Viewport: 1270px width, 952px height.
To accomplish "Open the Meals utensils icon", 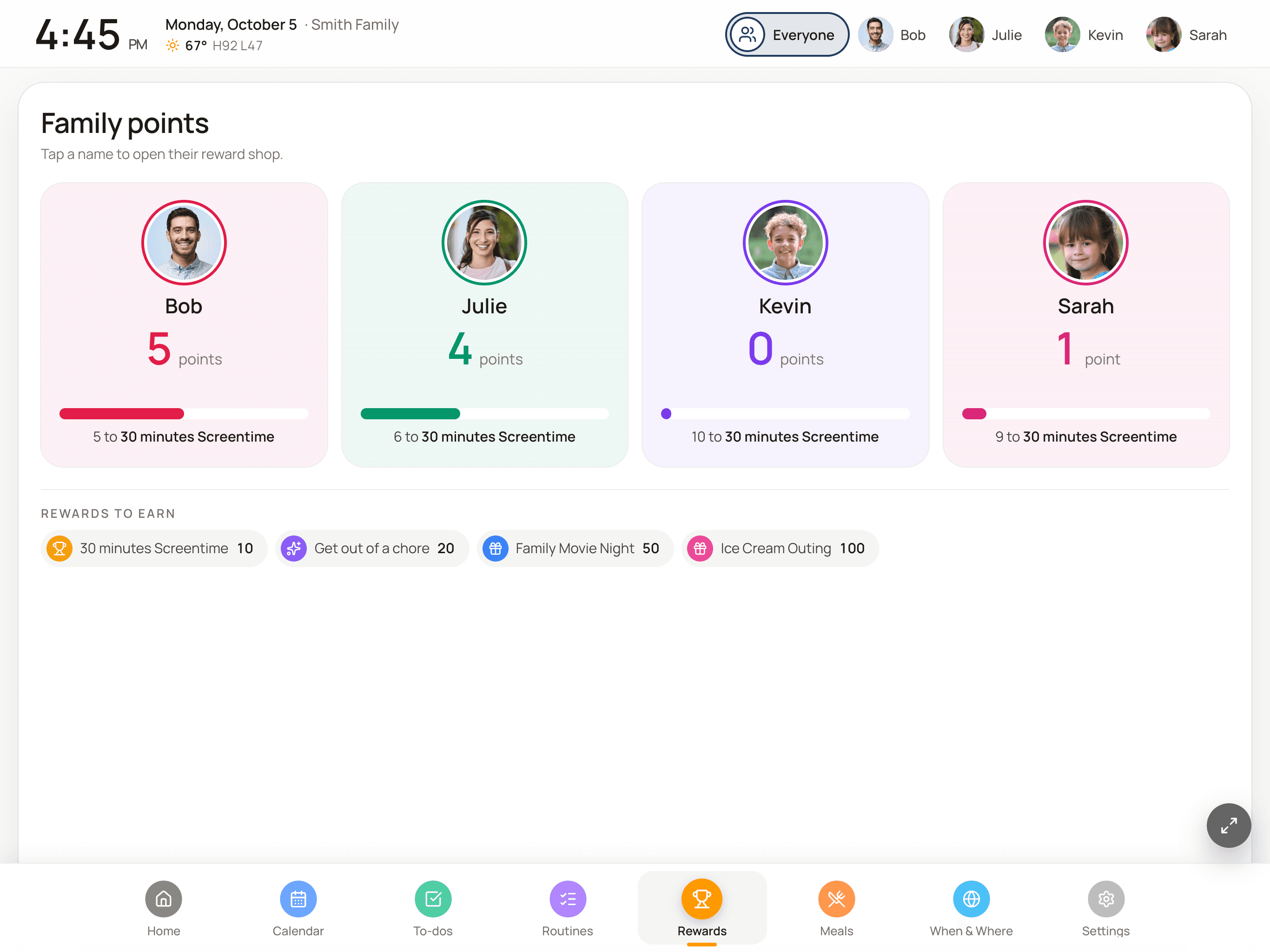I will point(837,899).
